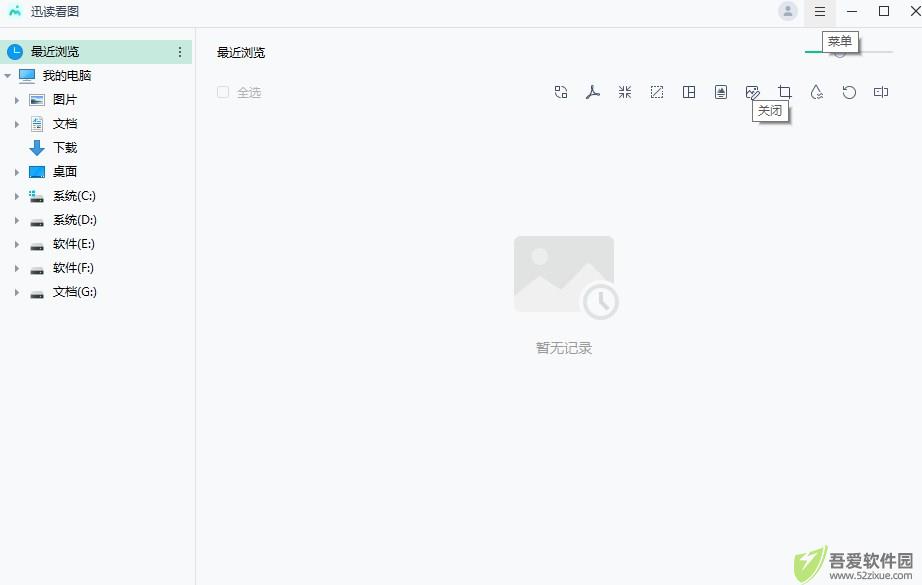Image resolution: width=922 pixels, height=585 pixels.
Task: Click the image-to-text document icon
Action: [721, 92]
